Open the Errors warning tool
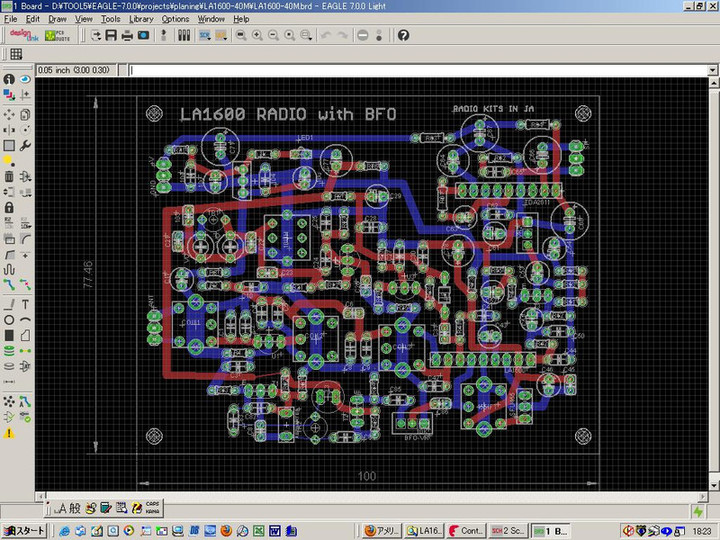Image resolution: width=720 pixels, height=540 pixels. 9,432
